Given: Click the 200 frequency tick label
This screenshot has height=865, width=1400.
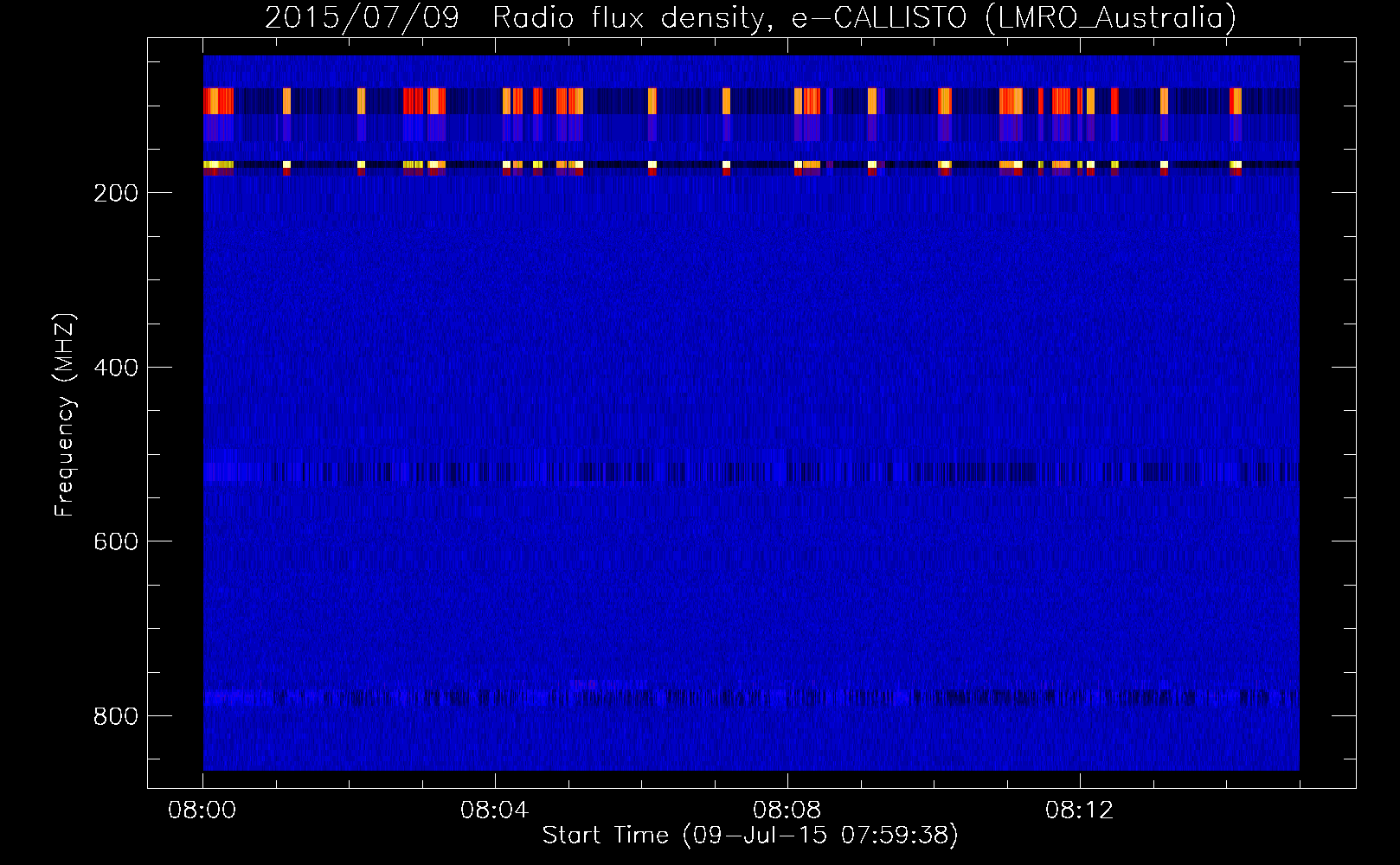Looking at the screenshot, I should 116,193.
